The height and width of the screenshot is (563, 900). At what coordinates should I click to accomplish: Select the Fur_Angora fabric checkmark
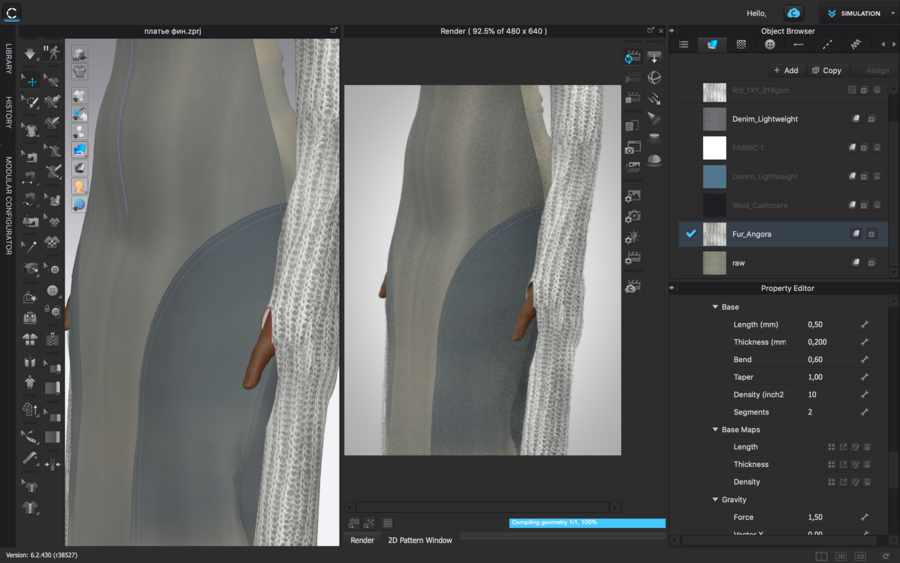pos(690,234)
